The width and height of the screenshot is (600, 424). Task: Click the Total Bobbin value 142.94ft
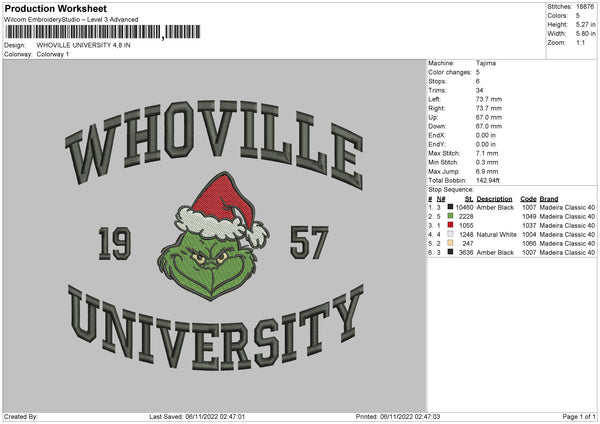coord(488,180)
